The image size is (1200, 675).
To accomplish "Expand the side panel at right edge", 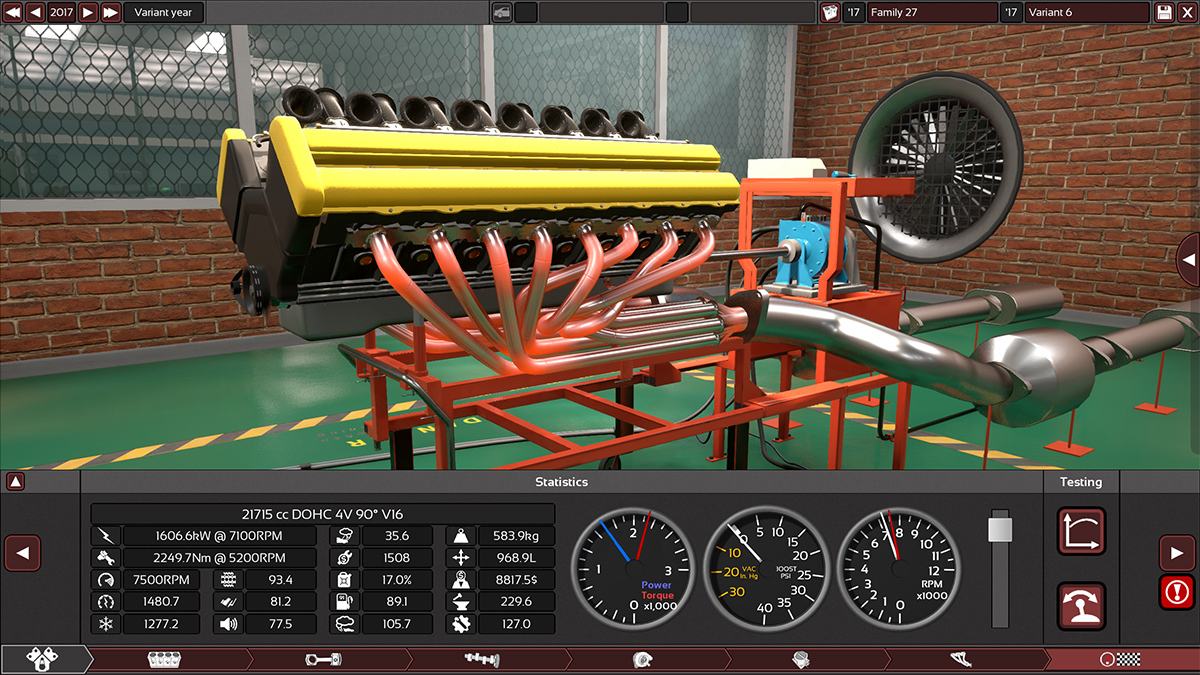I will click(1189, 260).
